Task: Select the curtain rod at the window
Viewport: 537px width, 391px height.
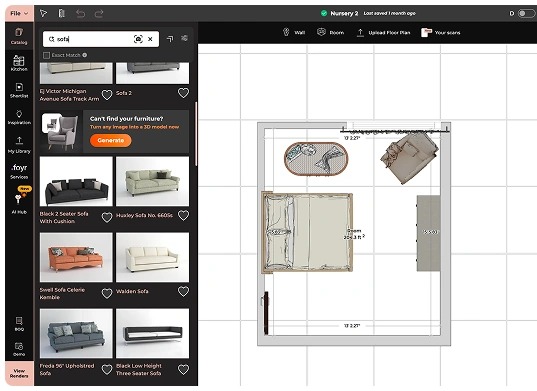Action: 395,130
